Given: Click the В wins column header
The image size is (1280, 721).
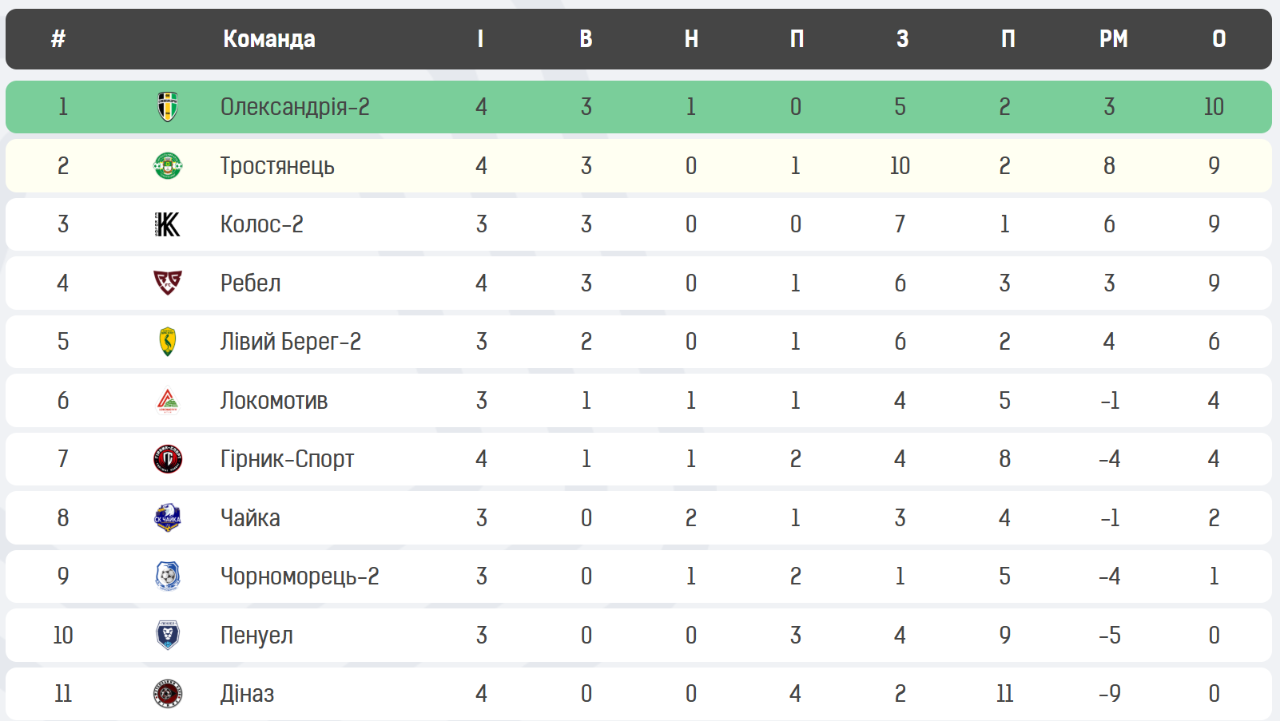Looking at the screenshot, I should point(586,39).
